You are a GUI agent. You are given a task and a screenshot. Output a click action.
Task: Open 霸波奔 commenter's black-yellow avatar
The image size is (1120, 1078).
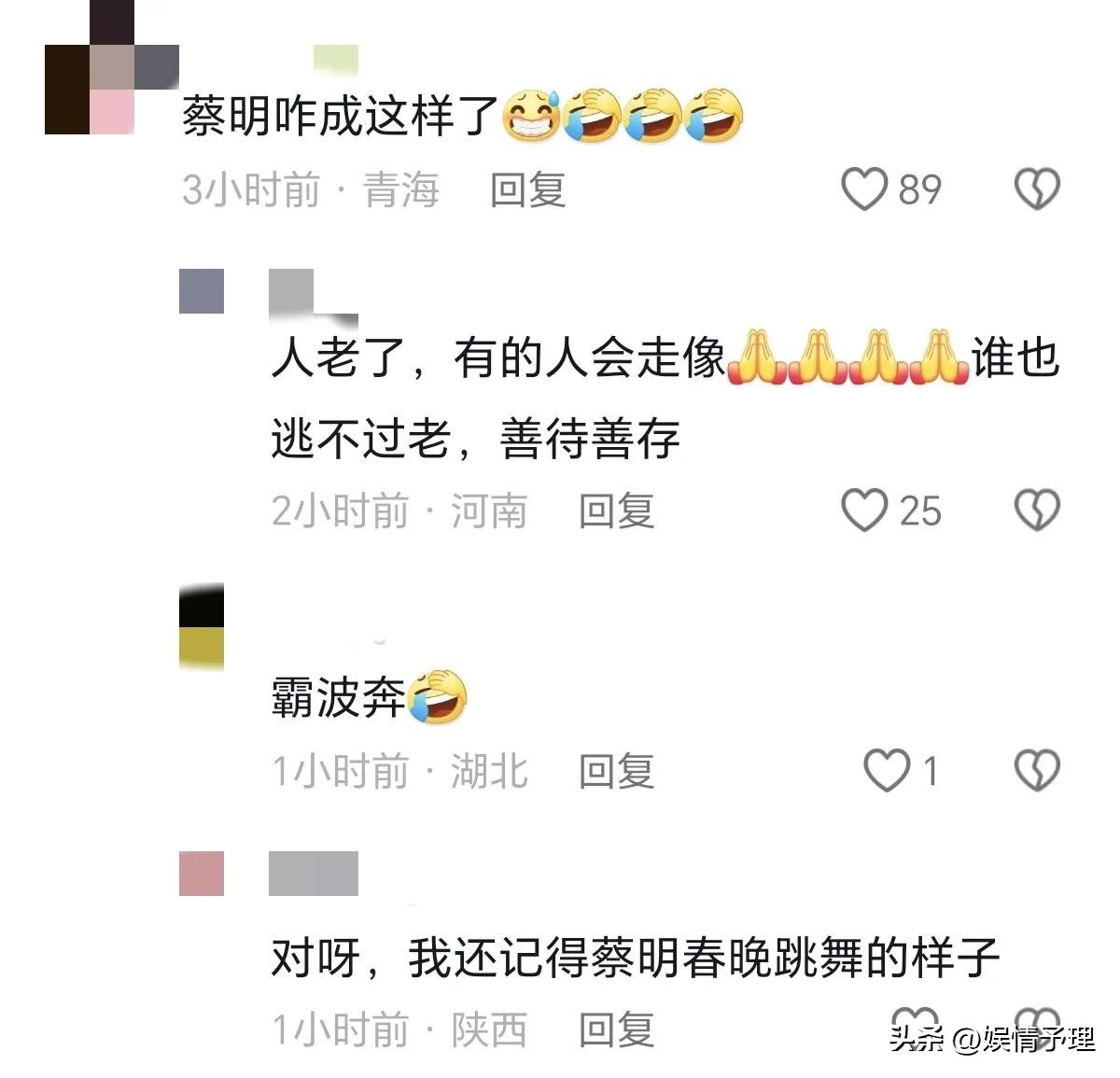[x=202, y=626]
